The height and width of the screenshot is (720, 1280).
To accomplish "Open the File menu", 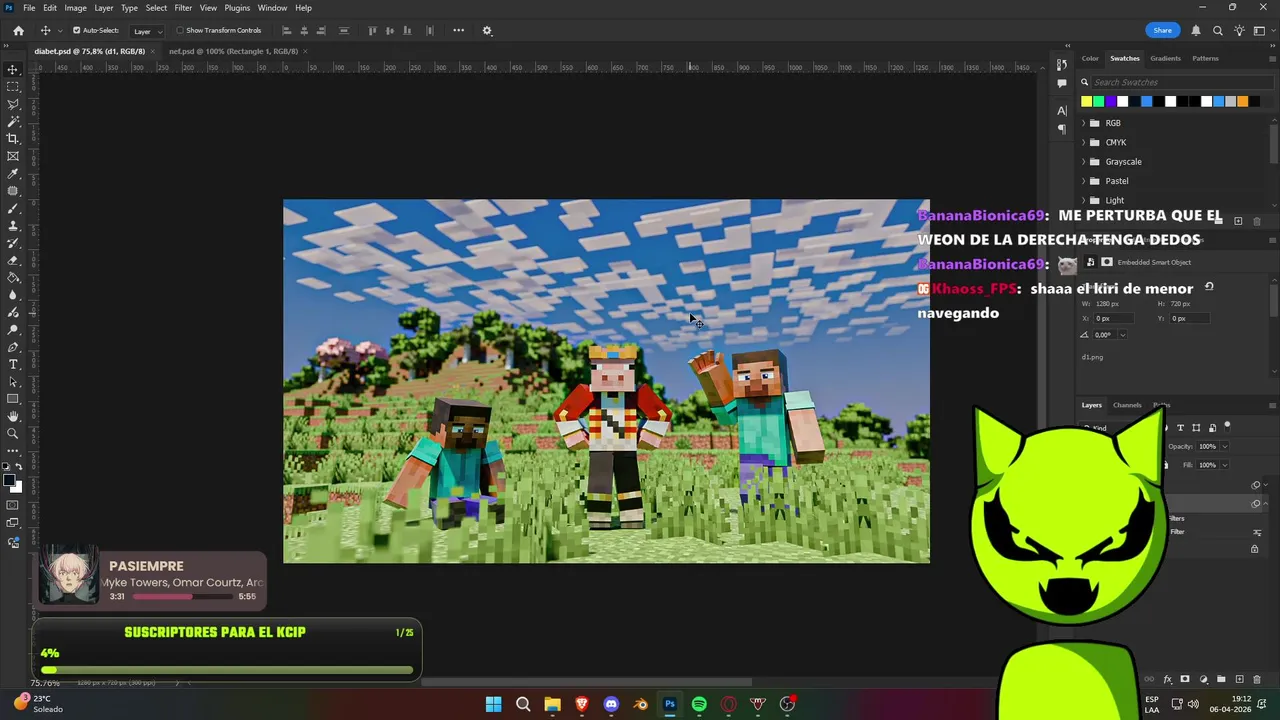I will (x=29, y=7).
